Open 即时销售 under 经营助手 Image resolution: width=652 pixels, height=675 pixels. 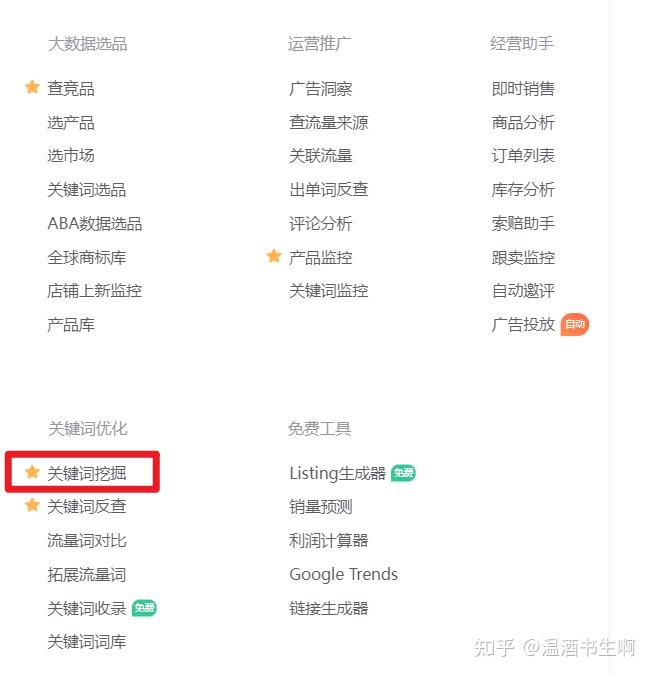pyautogui.click(x=523, y=89)
